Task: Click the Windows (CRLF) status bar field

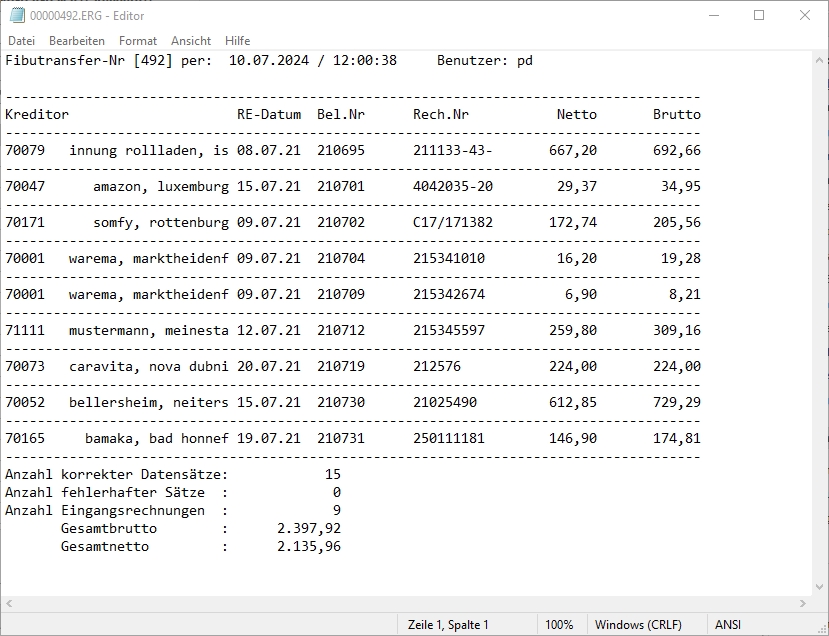Action: click(638, 625)
